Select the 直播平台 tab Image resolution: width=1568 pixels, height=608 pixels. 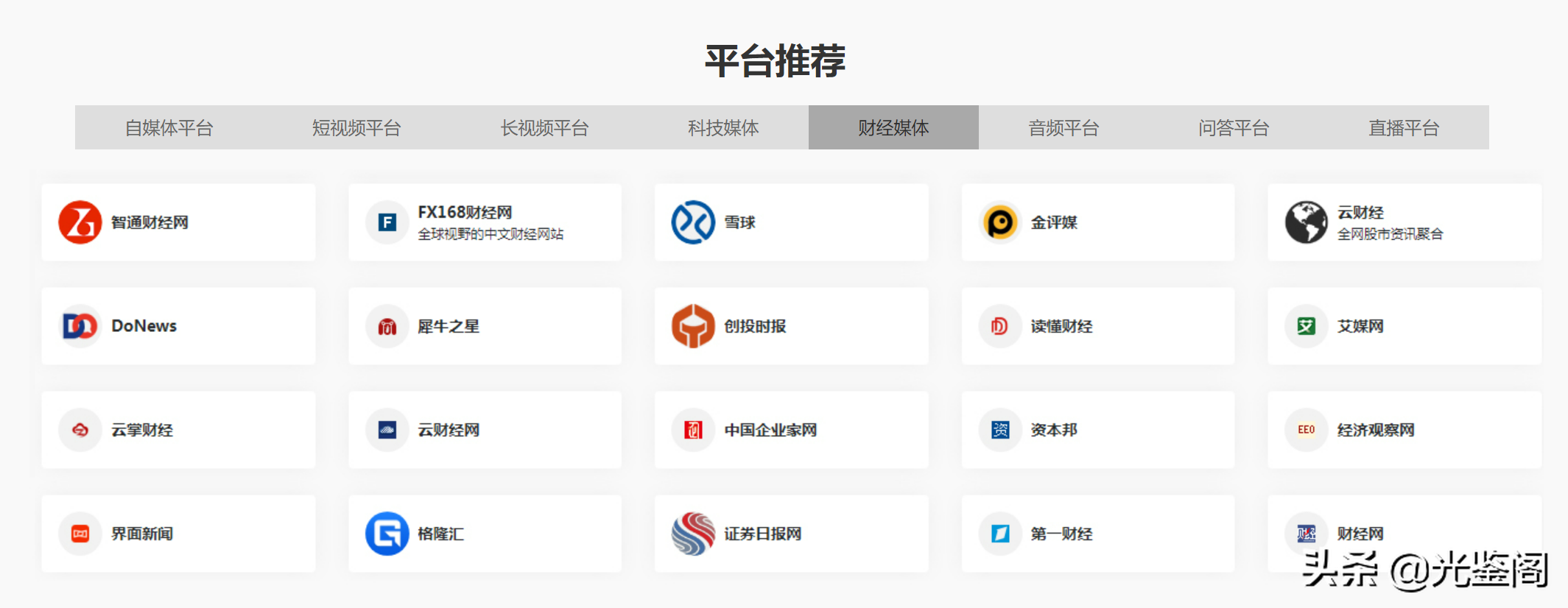pyautogui.click(x=1403, y=128)
